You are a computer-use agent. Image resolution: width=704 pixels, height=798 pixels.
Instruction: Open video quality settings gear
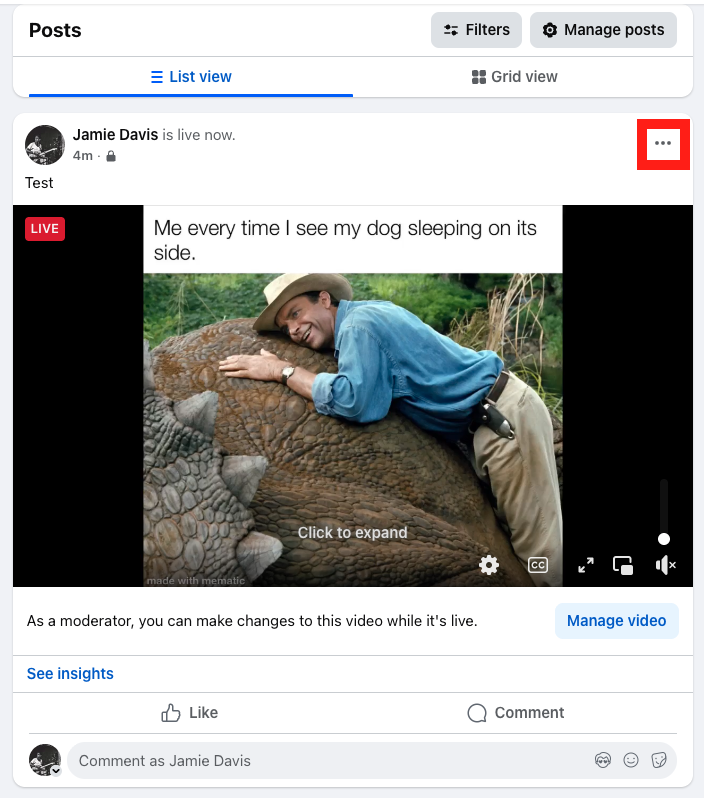point(489,565)
